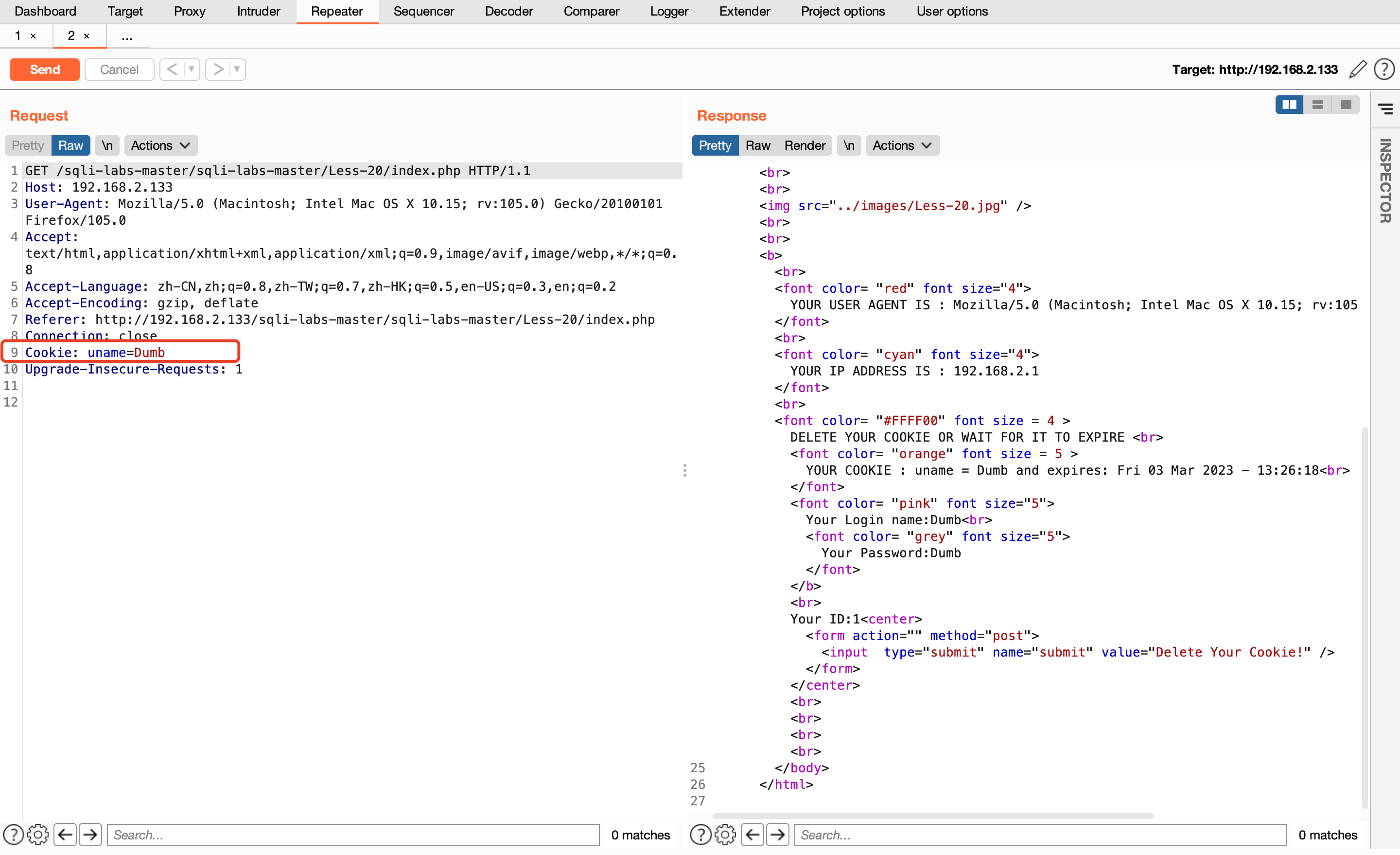Viewport: 1400px width, 855px height.
Task: Go to next match in response search
Action: pyautogui.click(x=778, y=835)
